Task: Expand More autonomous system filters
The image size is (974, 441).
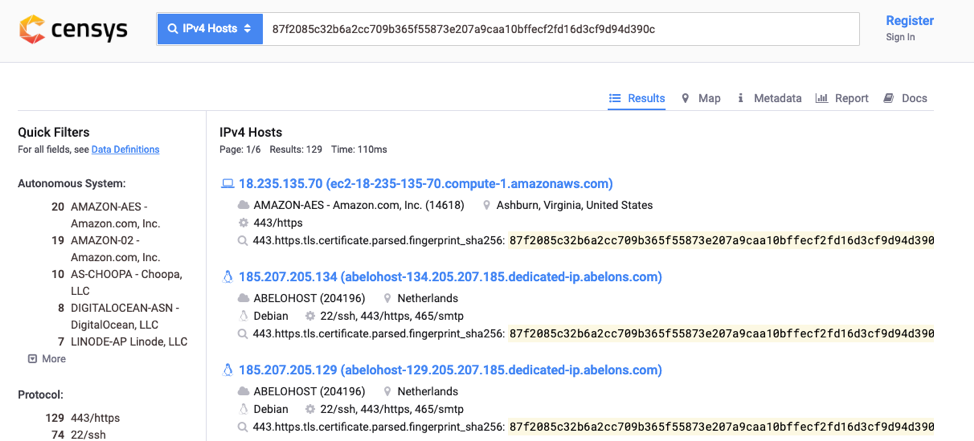Action: point(47,359)
